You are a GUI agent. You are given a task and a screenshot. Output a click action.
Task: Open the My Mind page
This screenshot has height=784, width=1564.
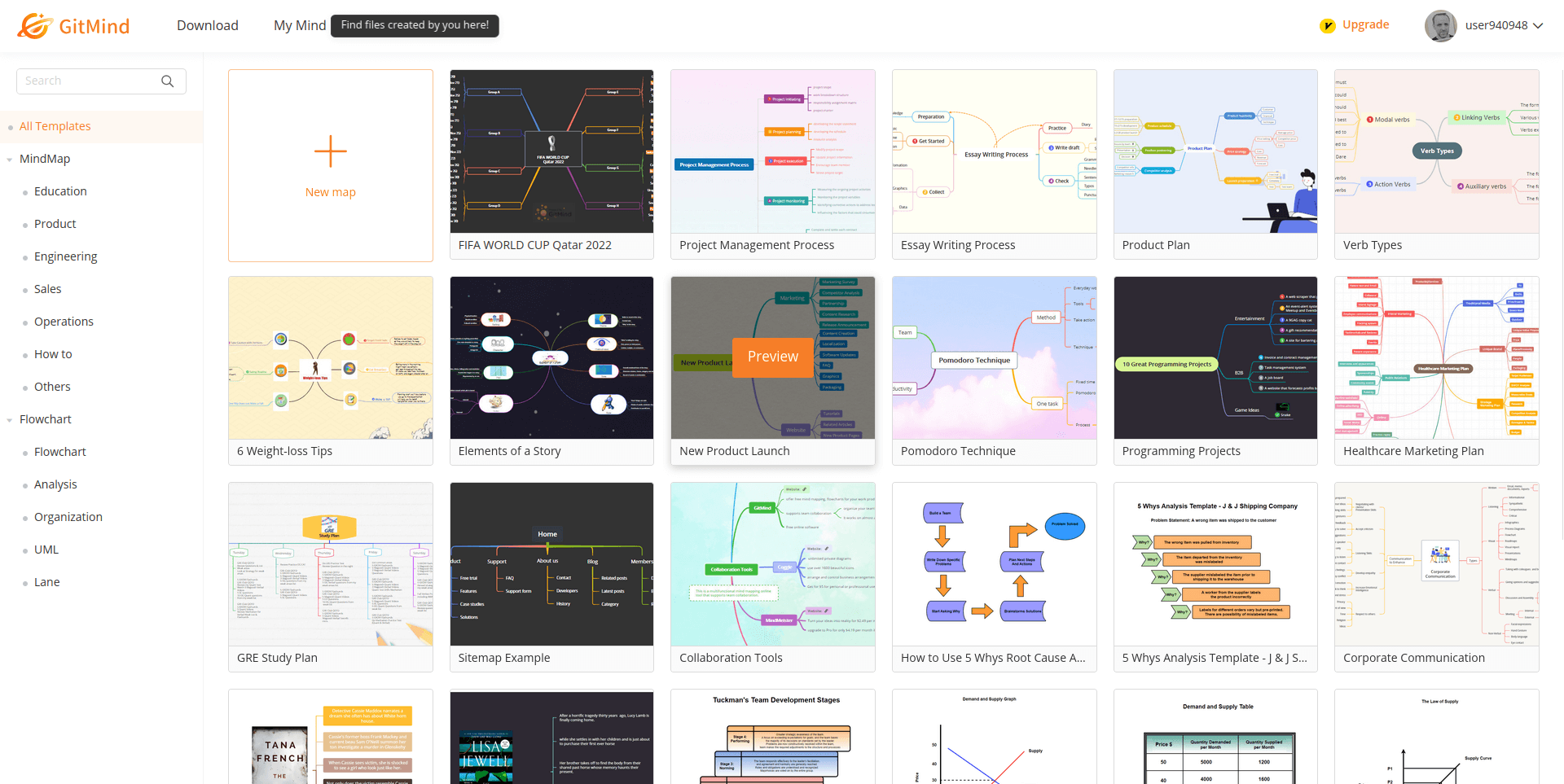[299, 25]
